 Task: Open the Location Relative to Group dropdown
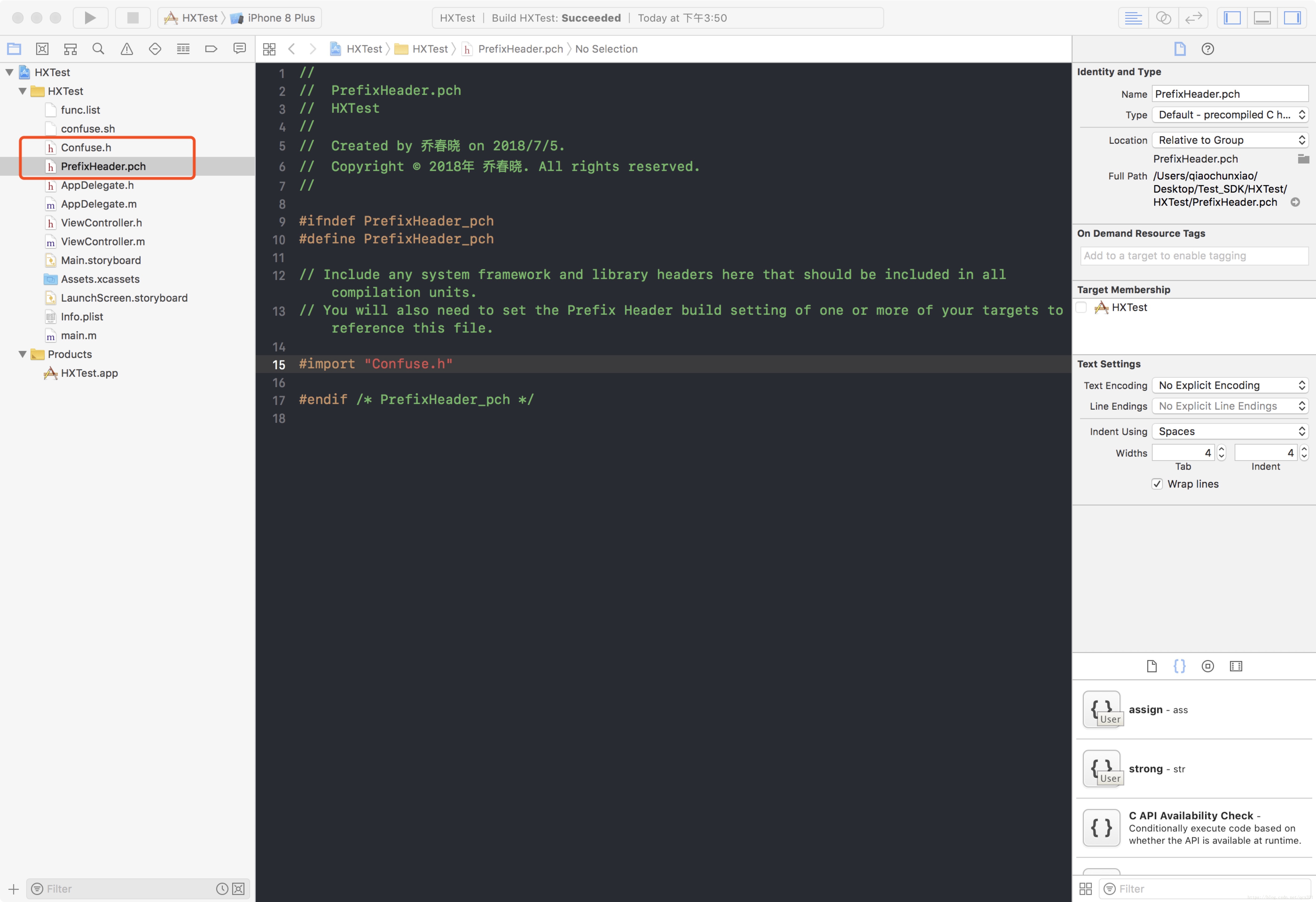coord(1230,140)
